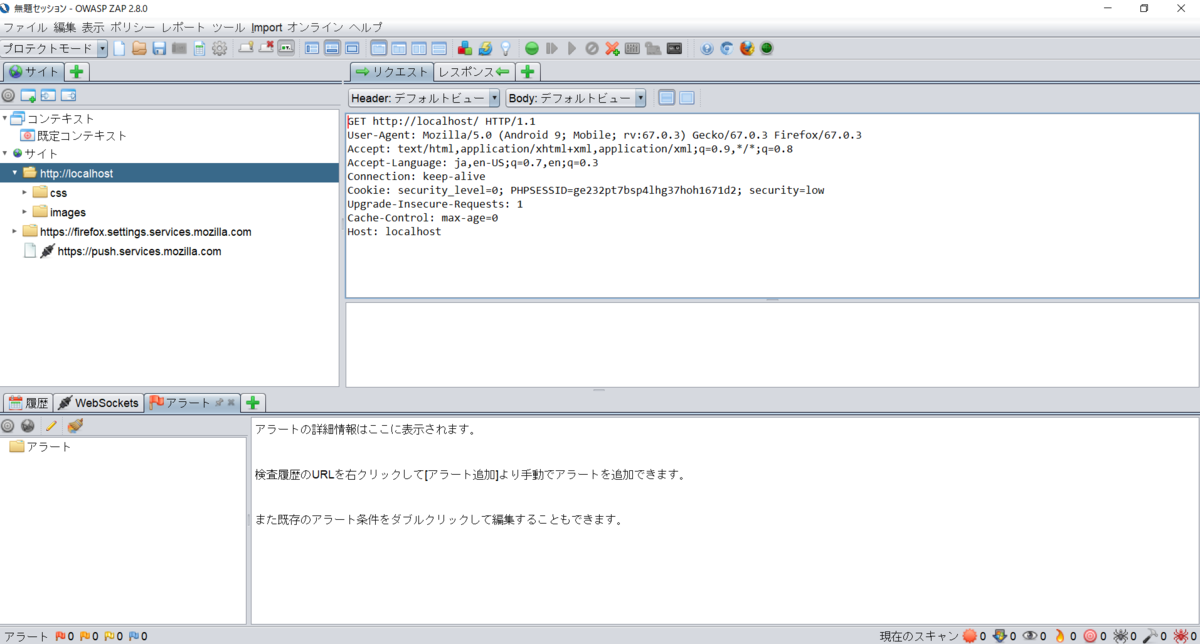This screenshot has height=644, width=1200.
Task: Click the grey continue play button
Action: 572,48
